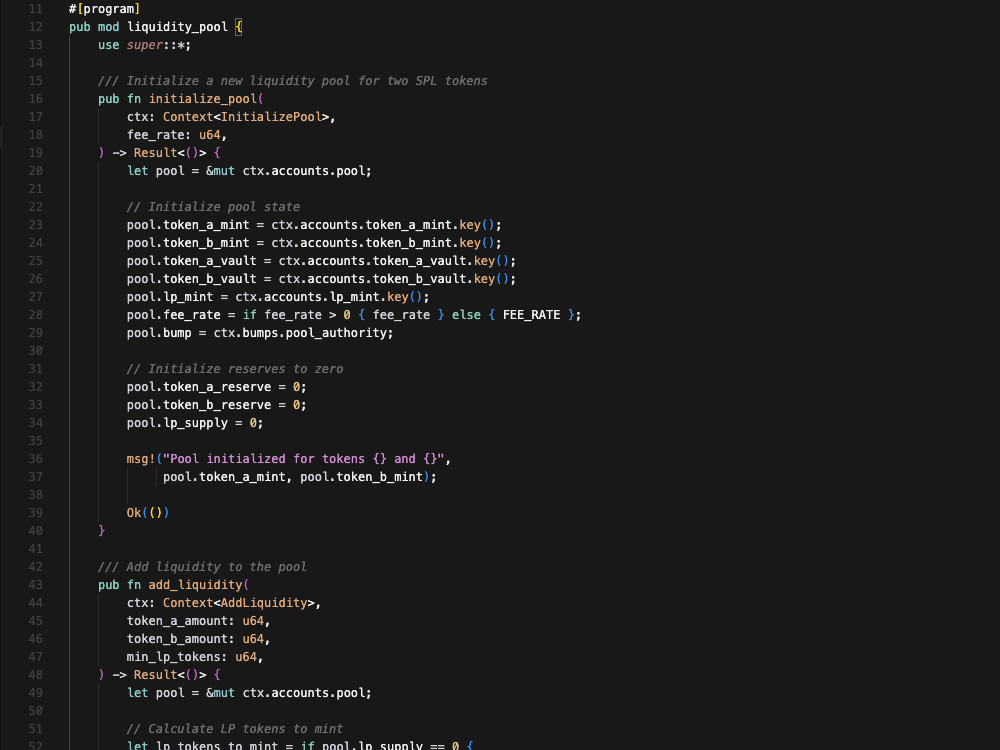This screenshot has height=750, width=1000.
Task: Click line number 12 in the gutter
Action: 36,27
